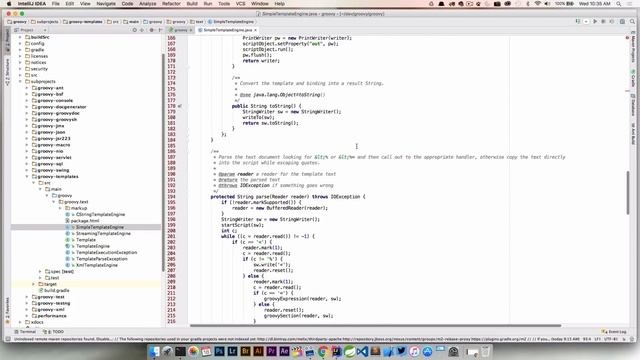This screenshot has height=360, width=640.
Task: Expand the target folder in groovy-templates
Action: coord(33,284)
